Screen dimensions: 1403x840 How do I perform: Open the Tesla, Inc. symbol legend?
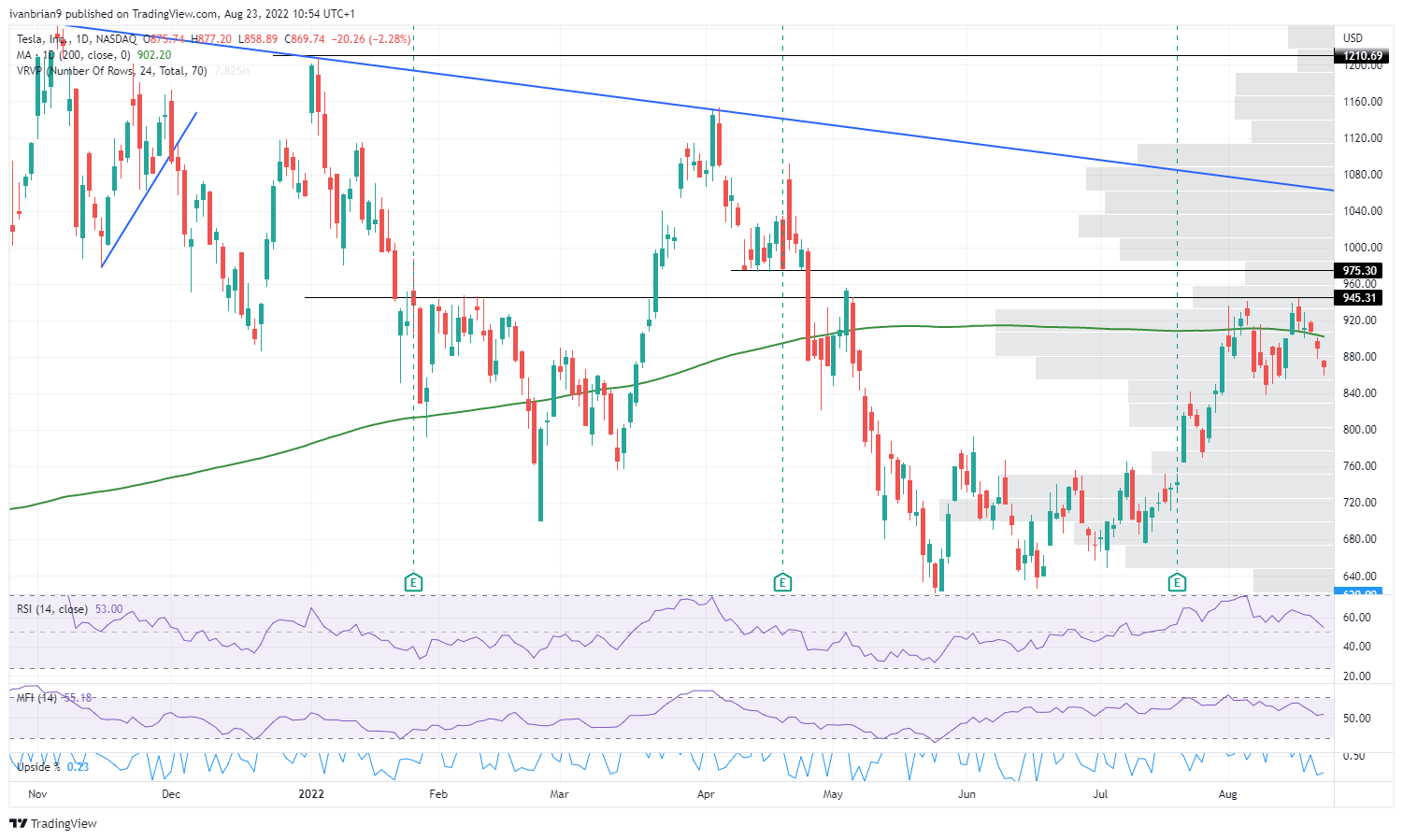(40, 39)
